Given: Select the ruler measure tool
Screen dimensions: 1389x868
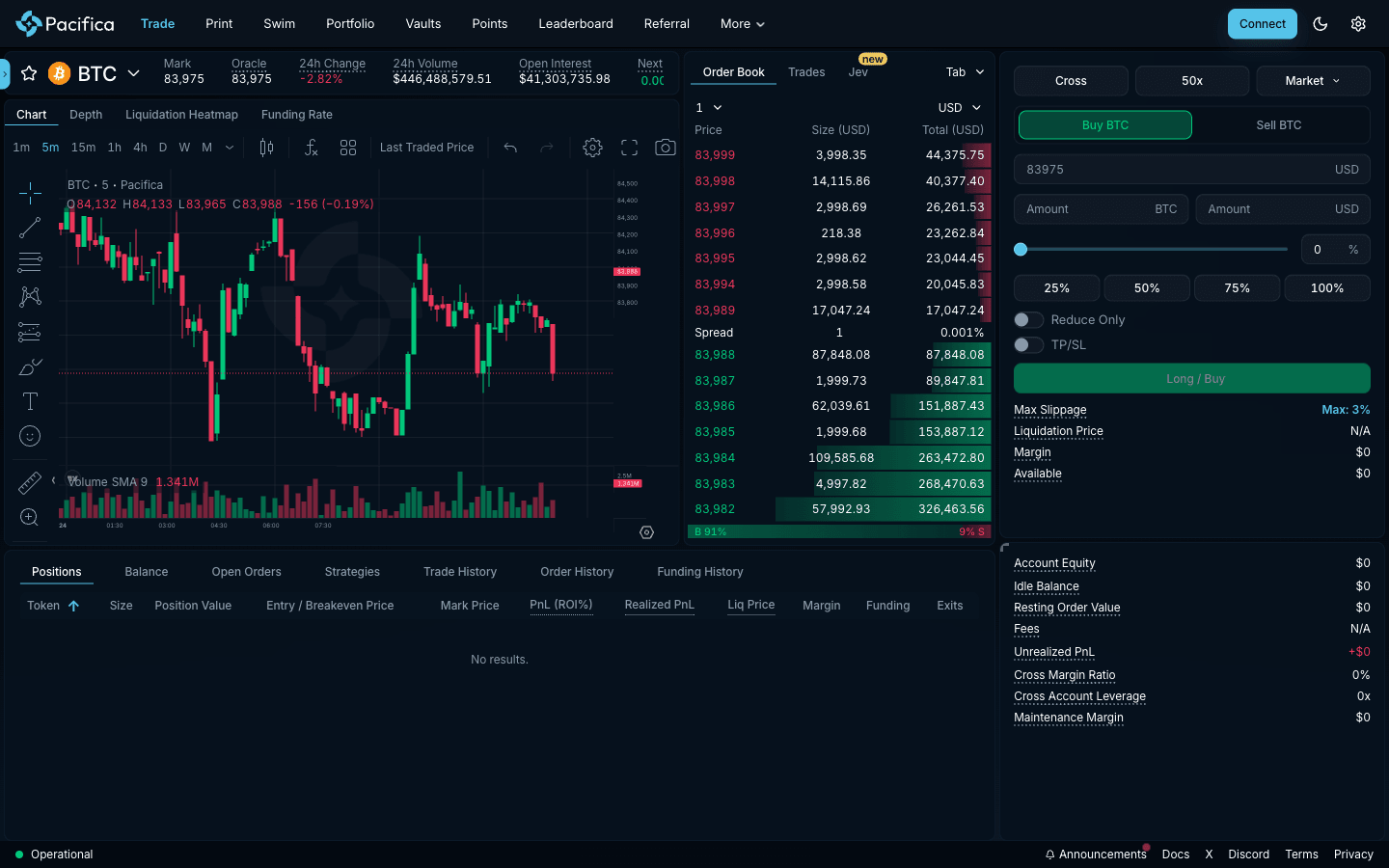Looking at the screenshot, I should pyautogui.click(x=30, y=482).
